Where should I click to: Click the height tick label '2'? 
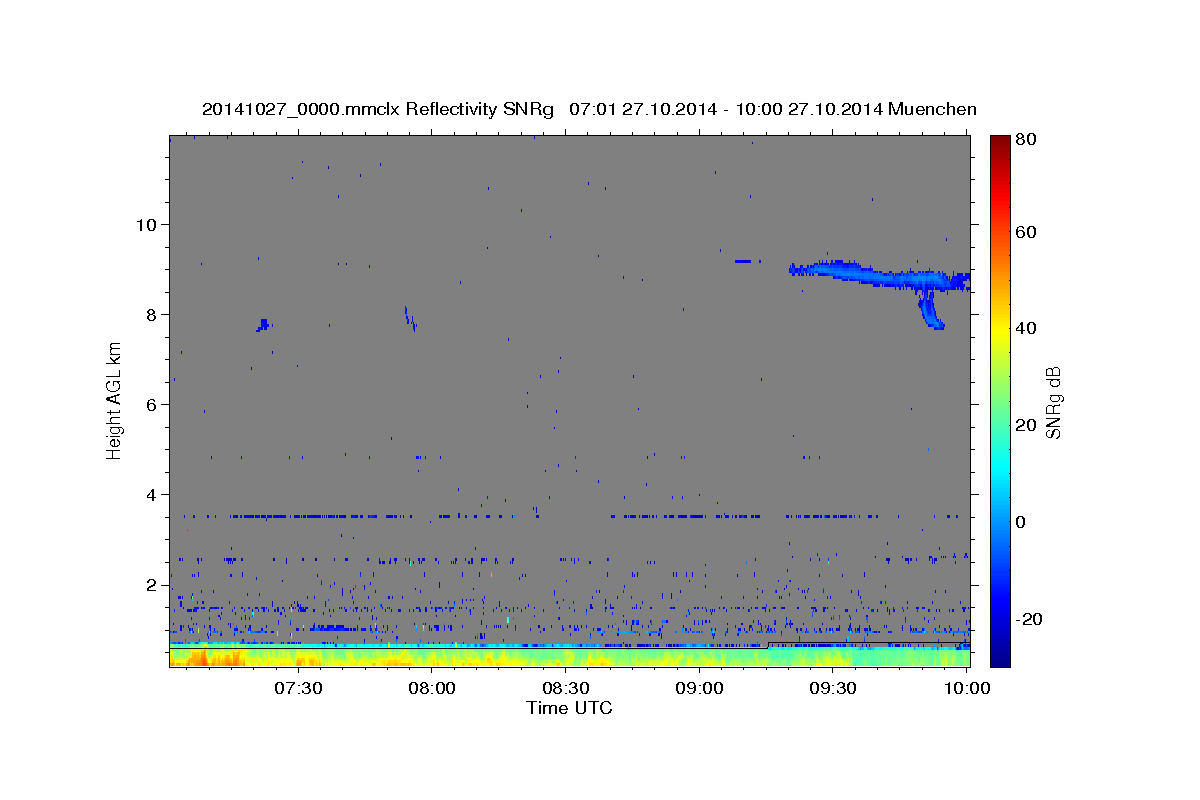pos(151,584)
